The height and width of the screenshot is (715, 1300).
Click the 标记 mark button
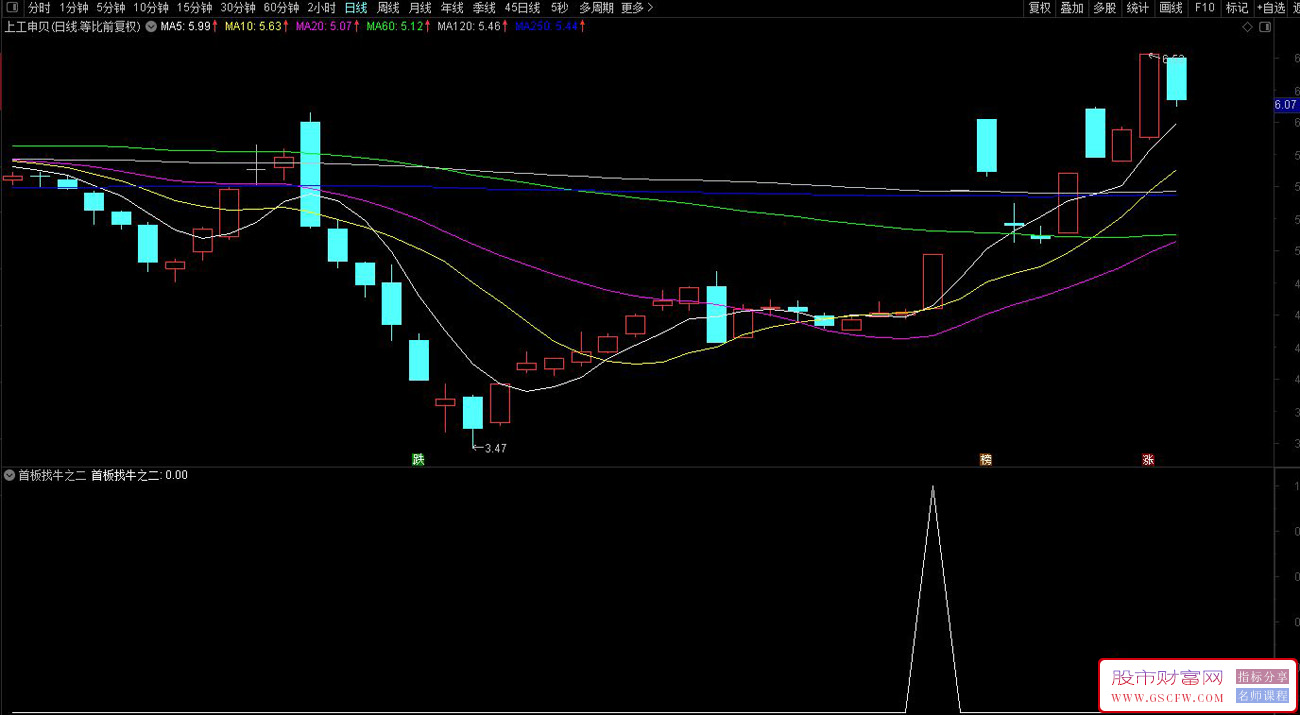point(1237,7)
